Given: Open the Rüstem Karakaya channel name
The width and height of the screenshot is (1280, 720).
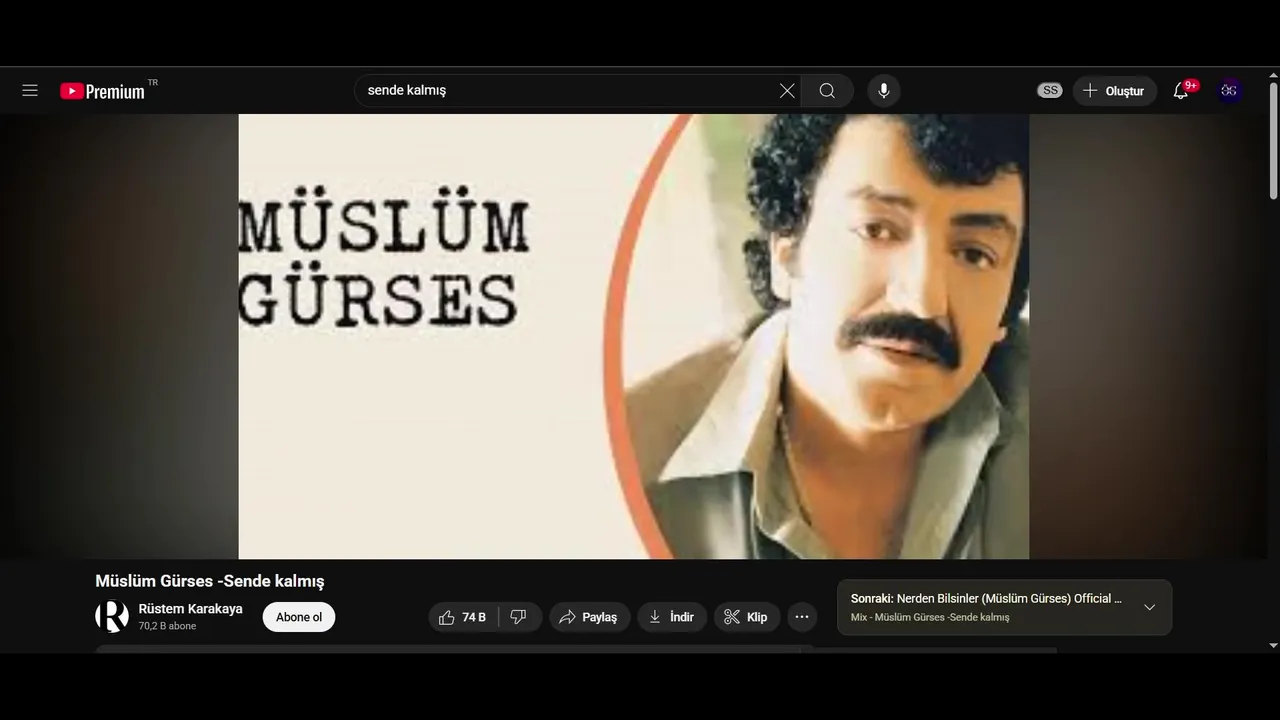Looking at the screenshot, I should coord(190,608).
